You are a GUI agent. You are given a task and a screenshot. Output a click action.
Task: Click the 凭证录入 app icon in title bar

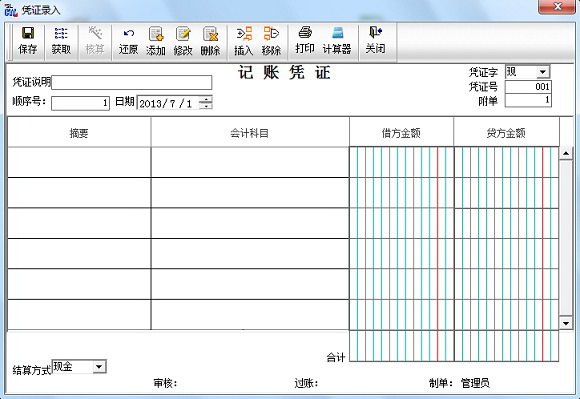pyautogui.click(x=11, y=10)
